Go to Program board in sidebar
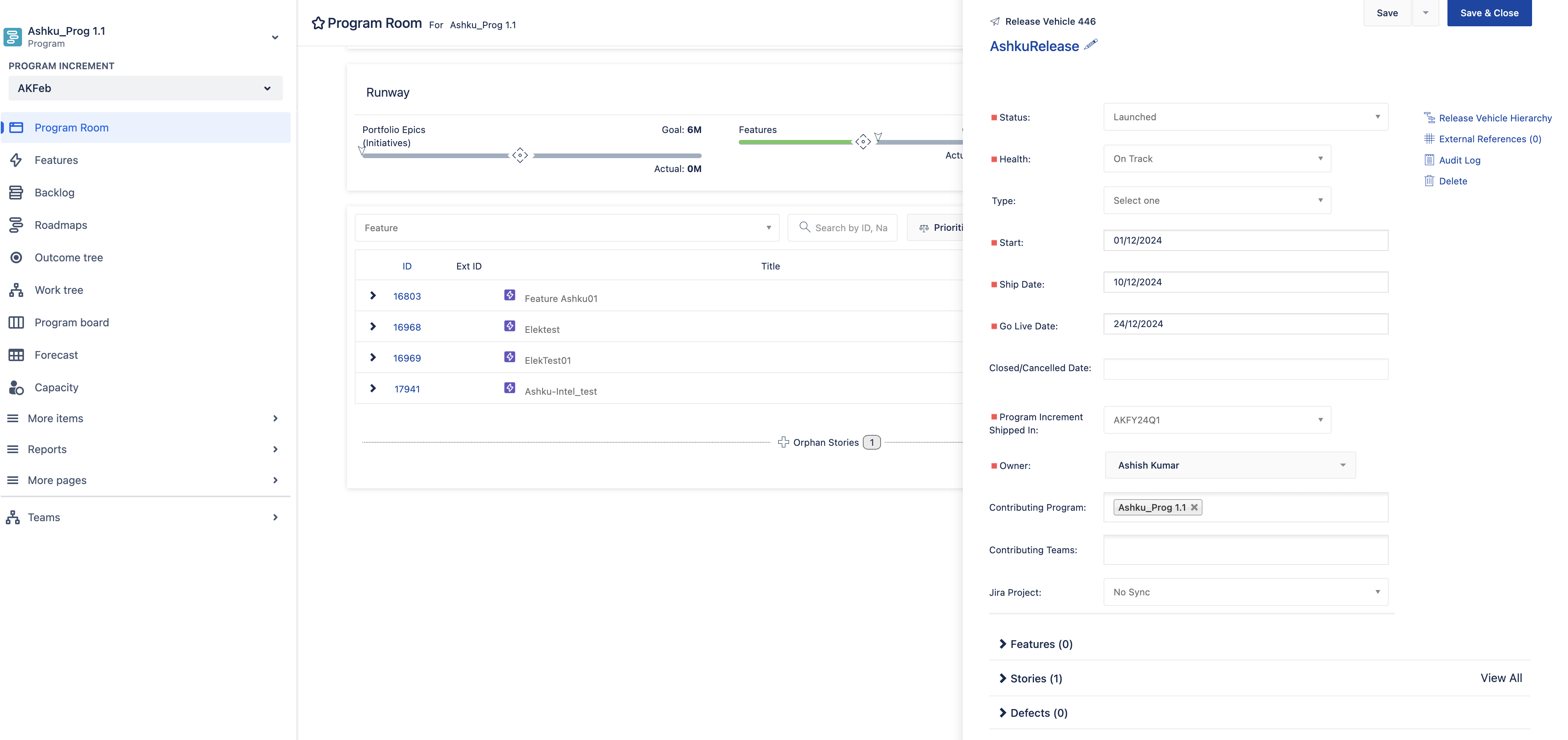This screenshot has height=740, width=1568. pyautogui.click(x=71, y=323)
